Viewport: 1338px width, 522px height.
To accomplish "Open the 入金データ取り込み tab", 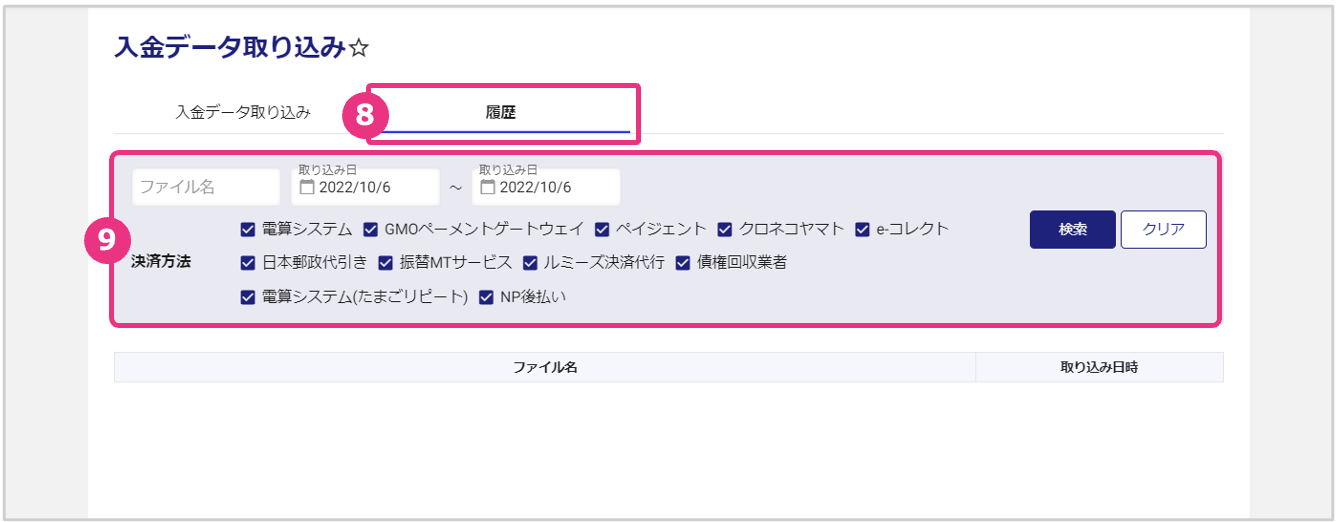I will point(242,112).
